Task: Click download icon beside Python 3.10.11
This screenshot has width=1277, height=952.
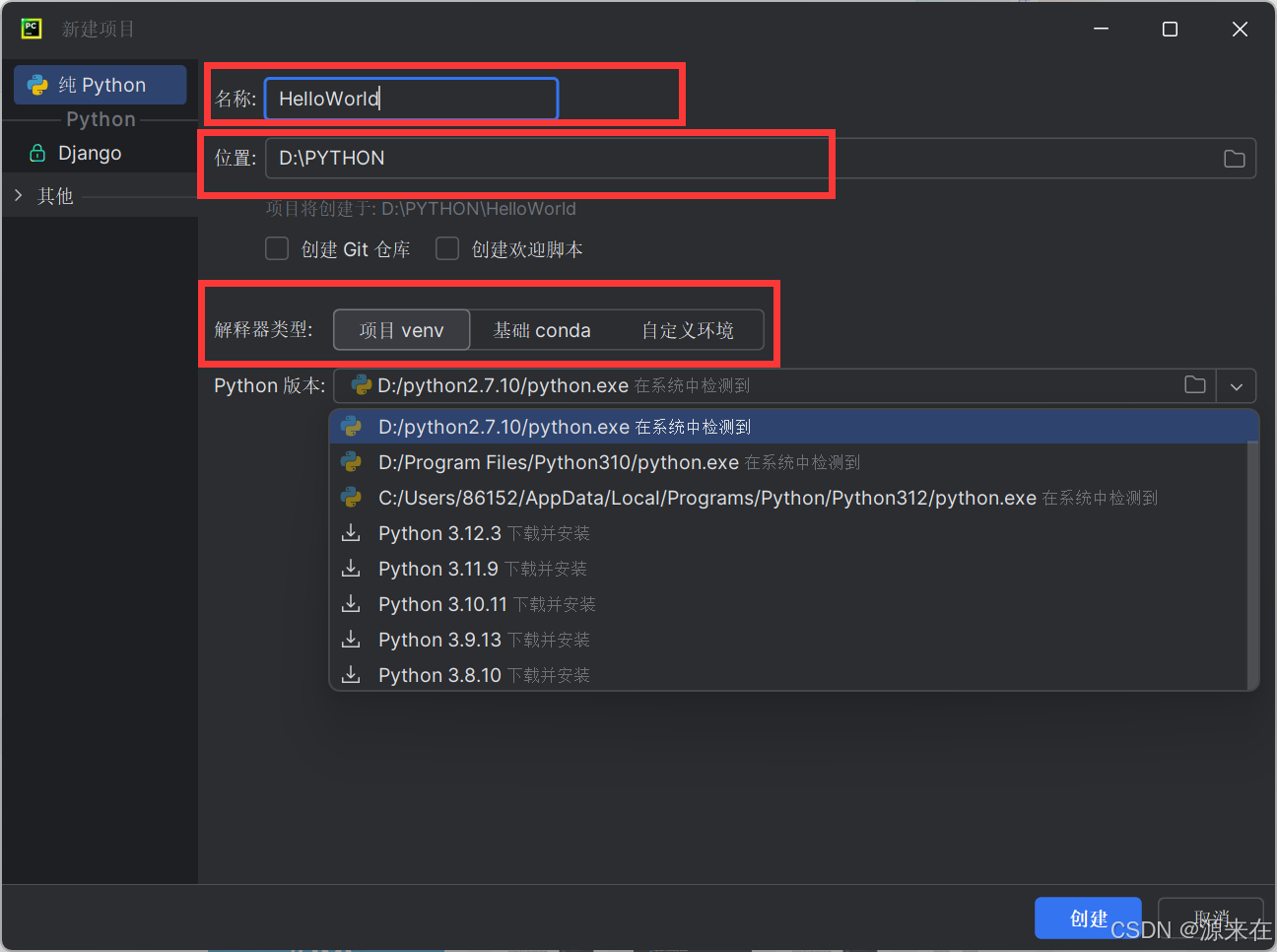Action: click(351, 604)
